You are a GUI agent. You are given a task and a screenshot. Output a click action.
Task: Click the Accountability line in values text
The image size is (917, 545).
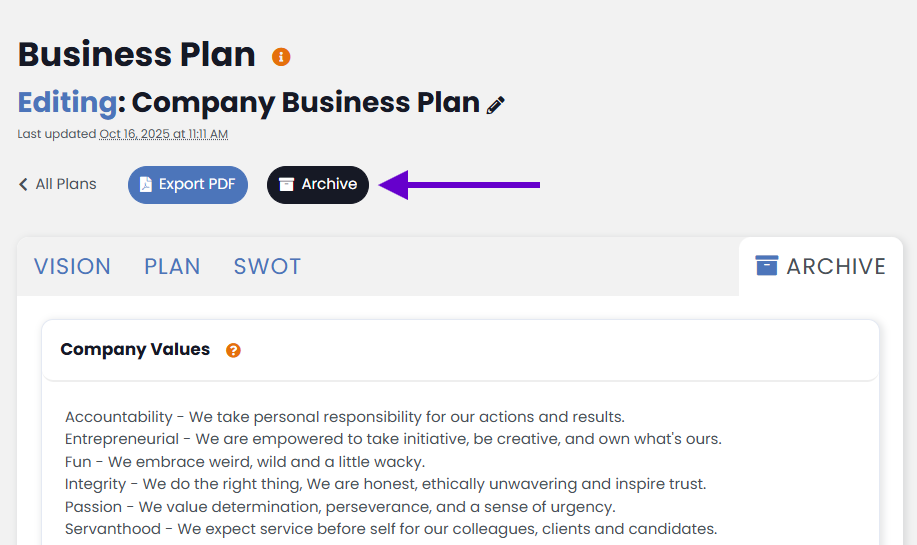(x=345, y=417)
